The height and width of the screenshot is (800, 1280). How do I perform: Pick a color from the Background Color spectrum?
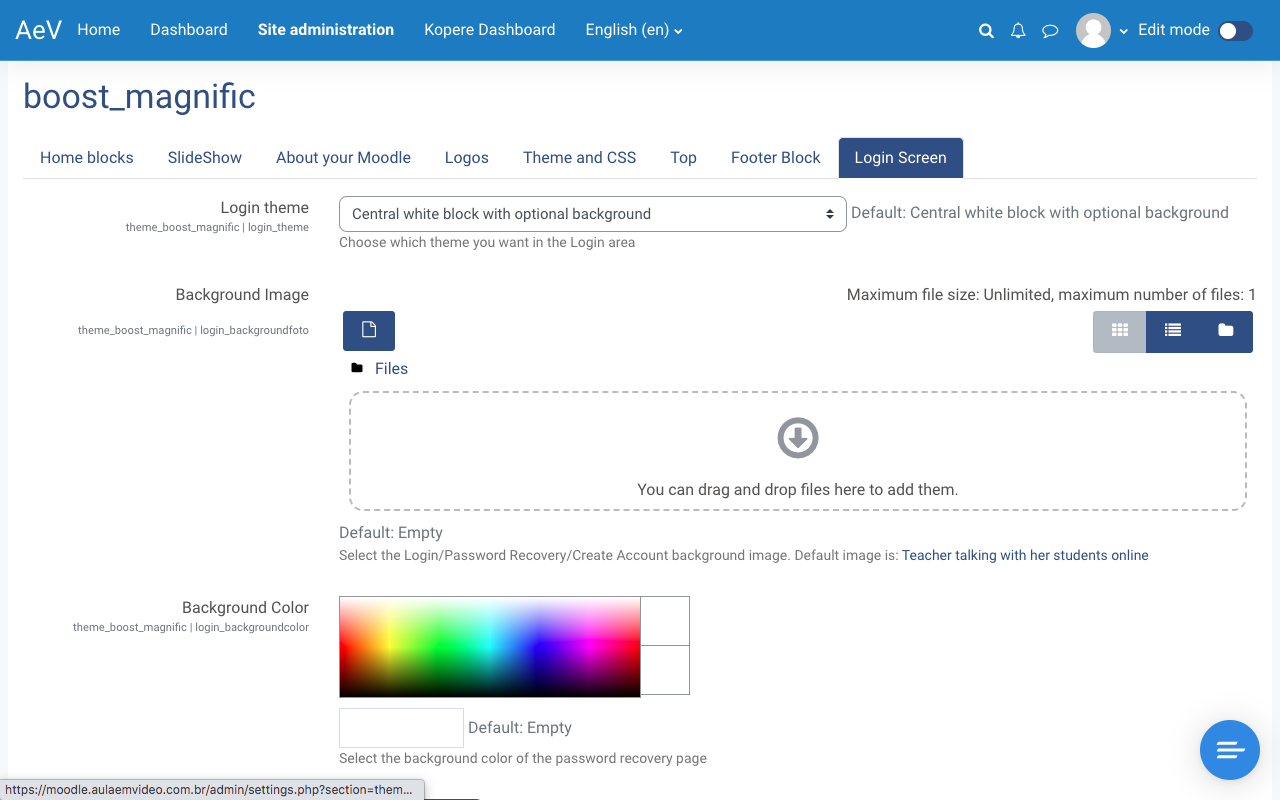click(490, 646)
